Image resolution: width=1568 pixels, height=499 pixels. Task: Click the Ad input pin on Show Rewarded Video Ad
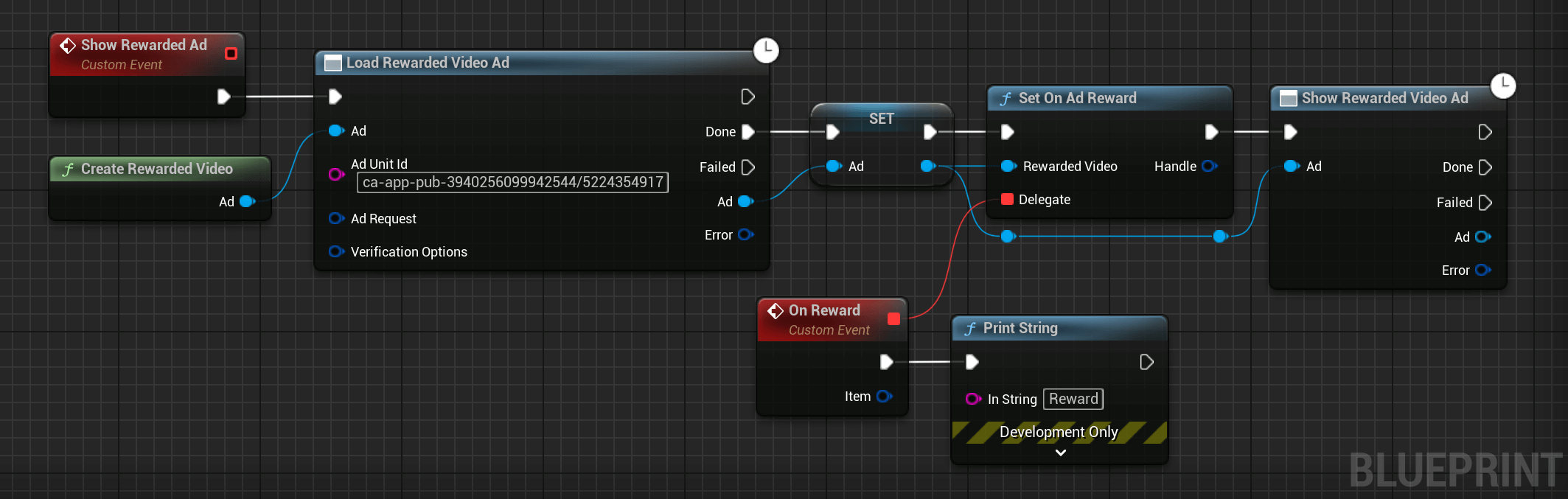click(x=1292, y=166)
